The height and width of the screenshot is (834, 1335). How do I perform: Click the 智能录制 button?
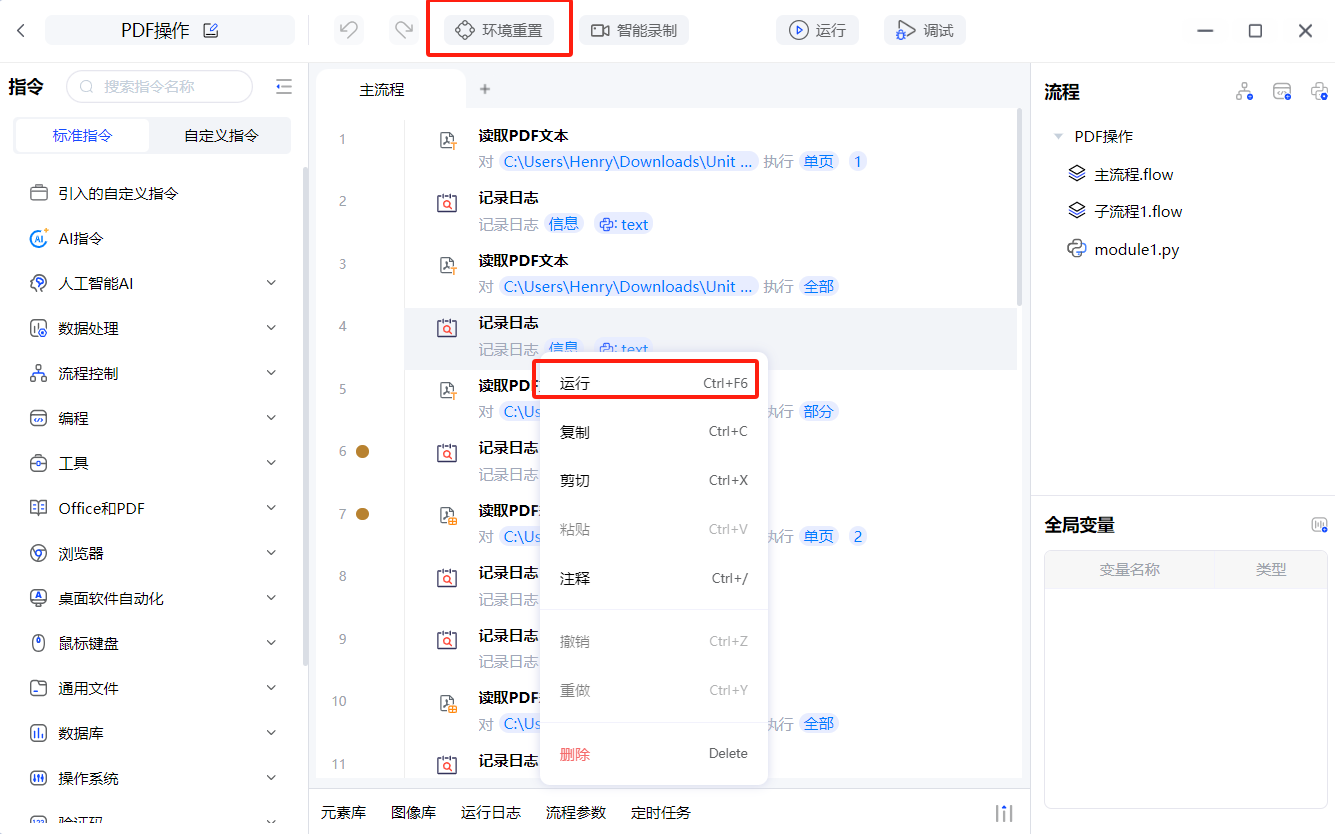(634, 30)
